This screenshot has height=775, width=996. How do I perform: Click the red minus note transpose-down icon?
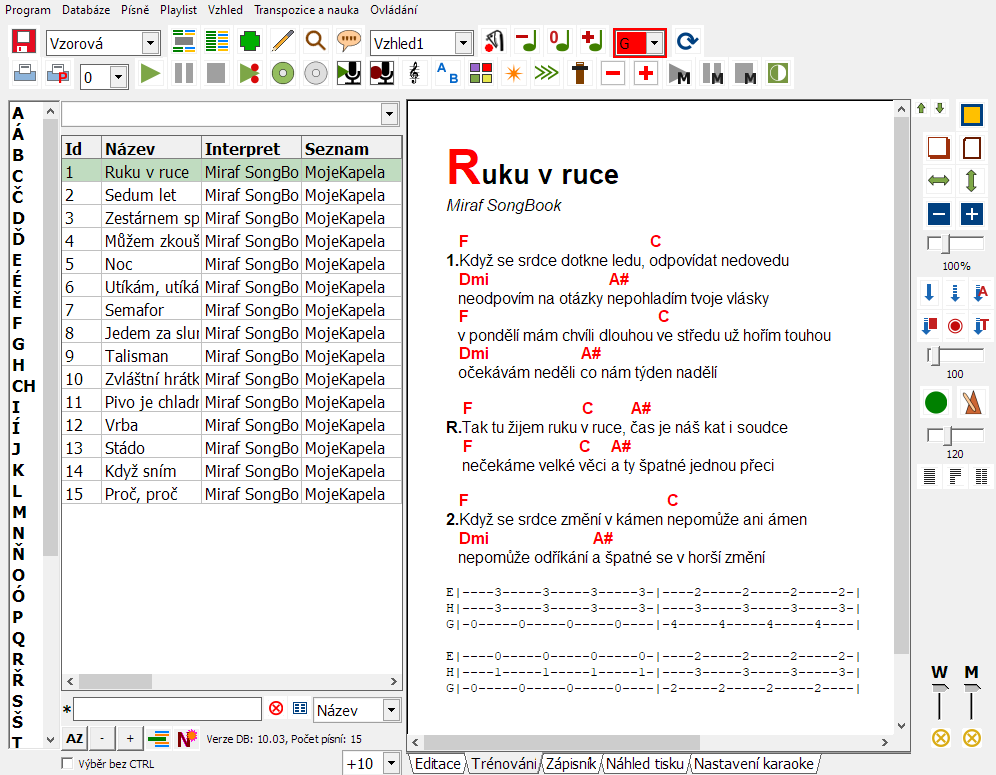(x=527, y=42)
